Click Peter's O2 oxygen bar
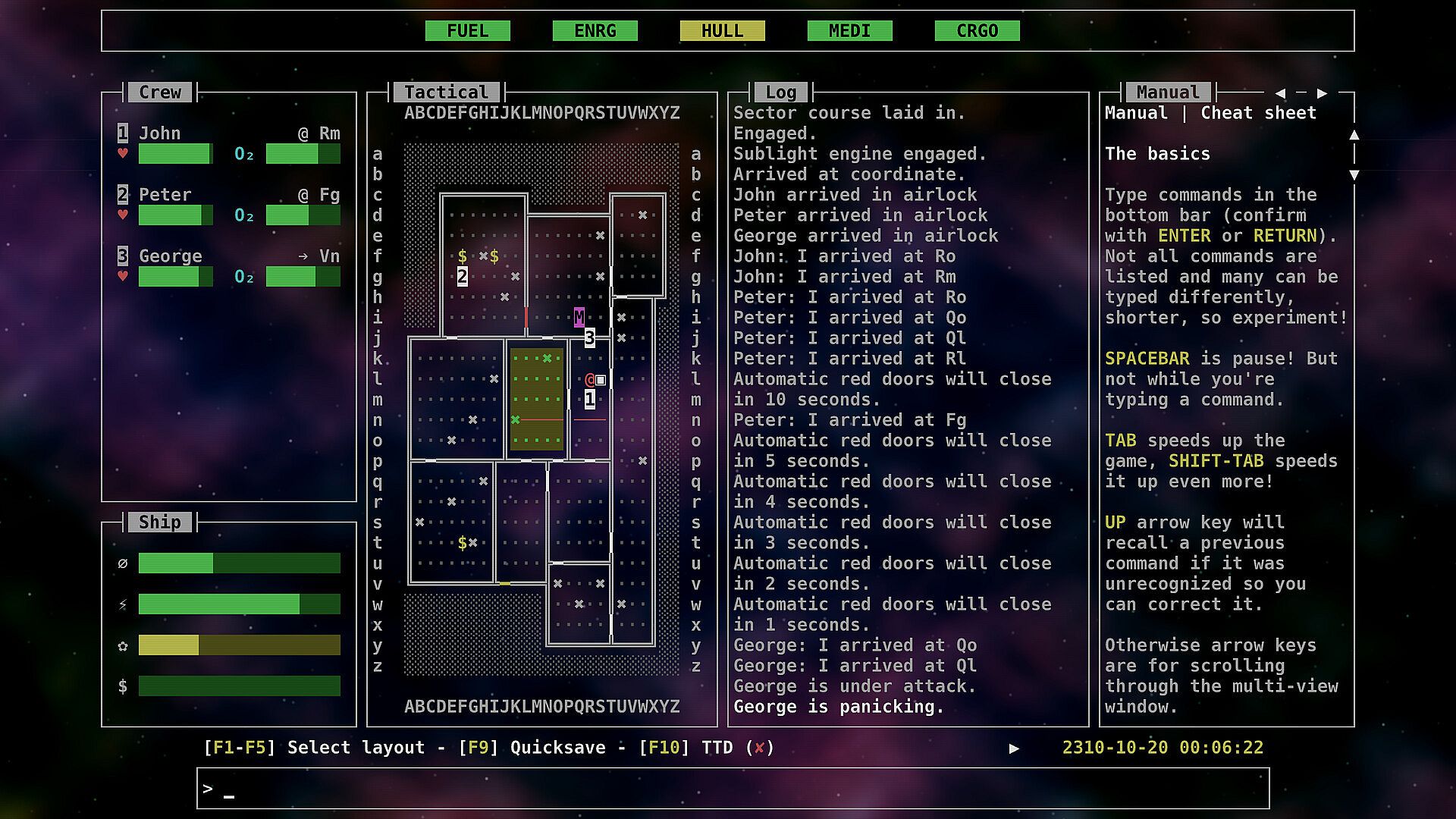The width and height of the screenshot is (1456, 819). [303, 215]
